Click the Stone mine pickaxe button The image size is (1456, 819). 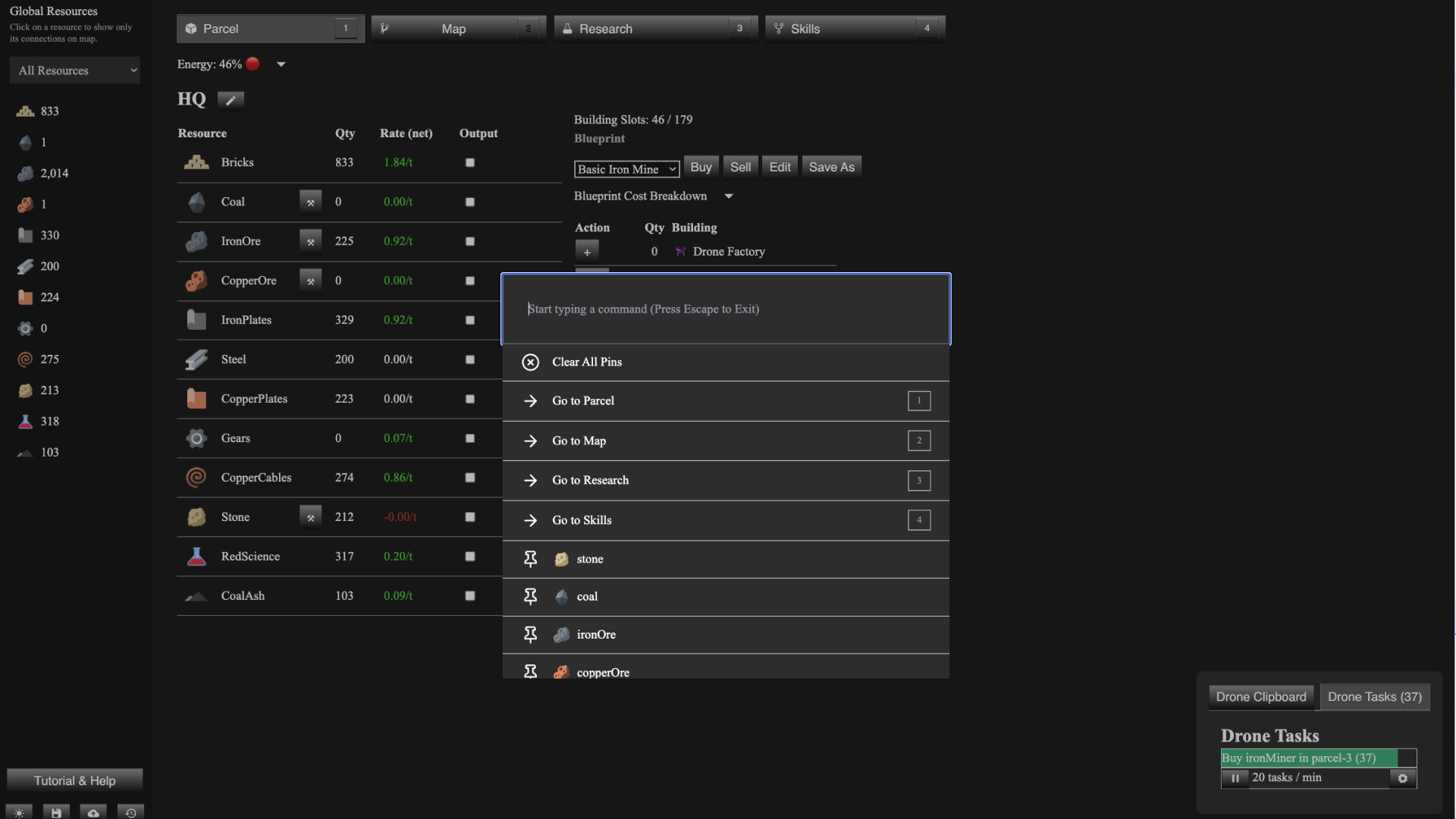click(x=310, y=517)
